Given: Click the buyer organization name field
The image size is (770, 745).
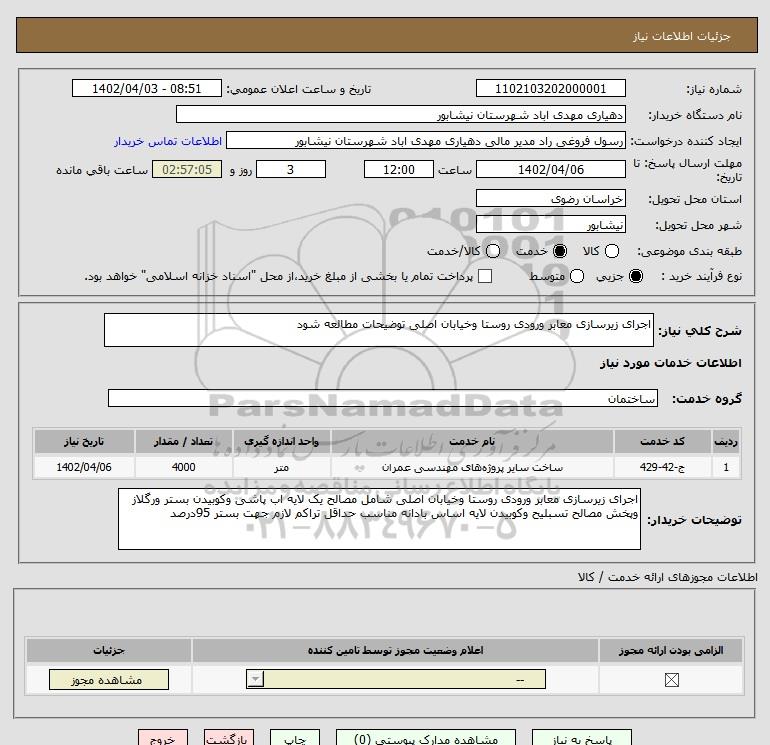Looking at the screenshot, I should point(401,114).
